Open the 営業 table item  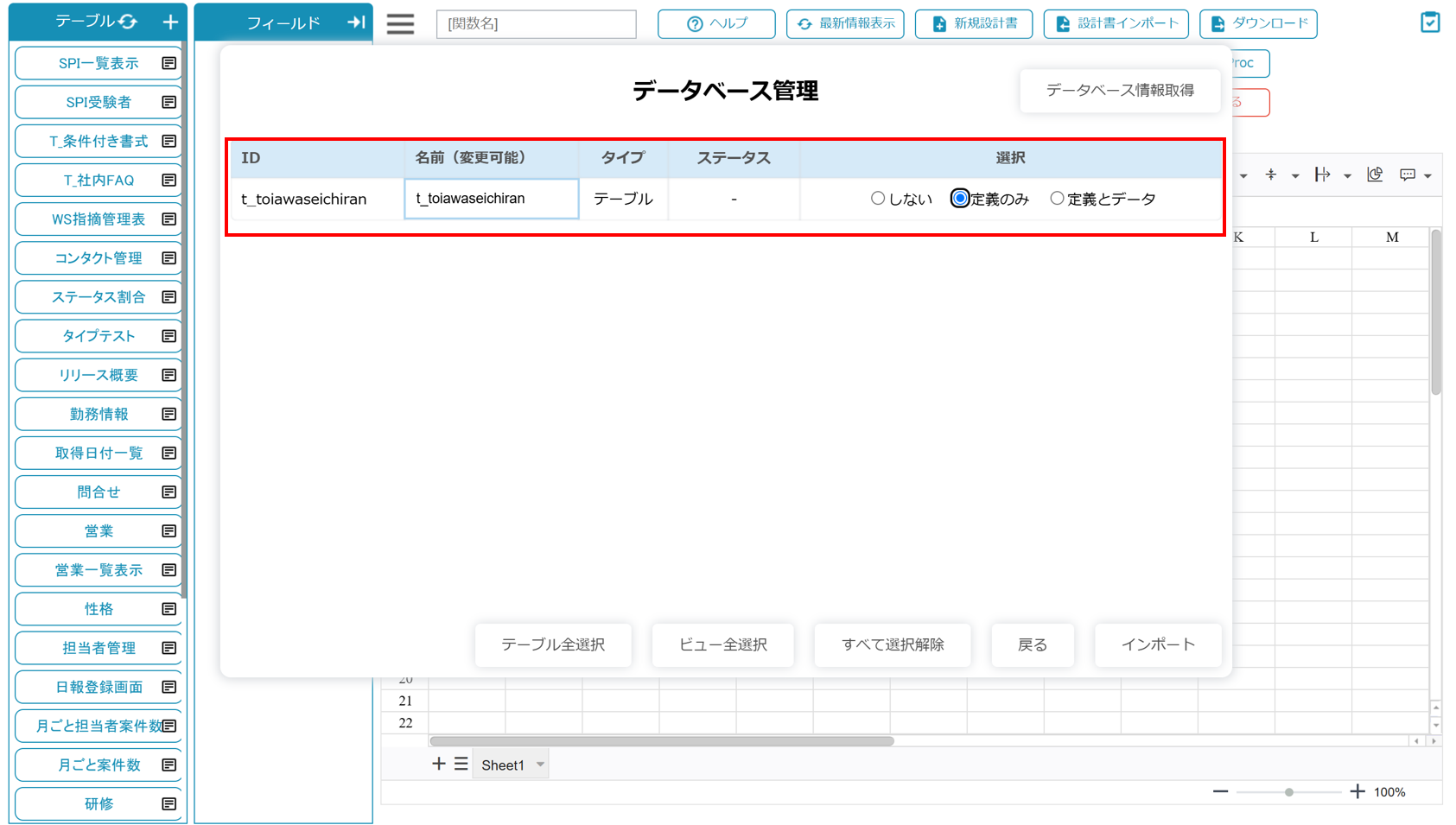99,530
